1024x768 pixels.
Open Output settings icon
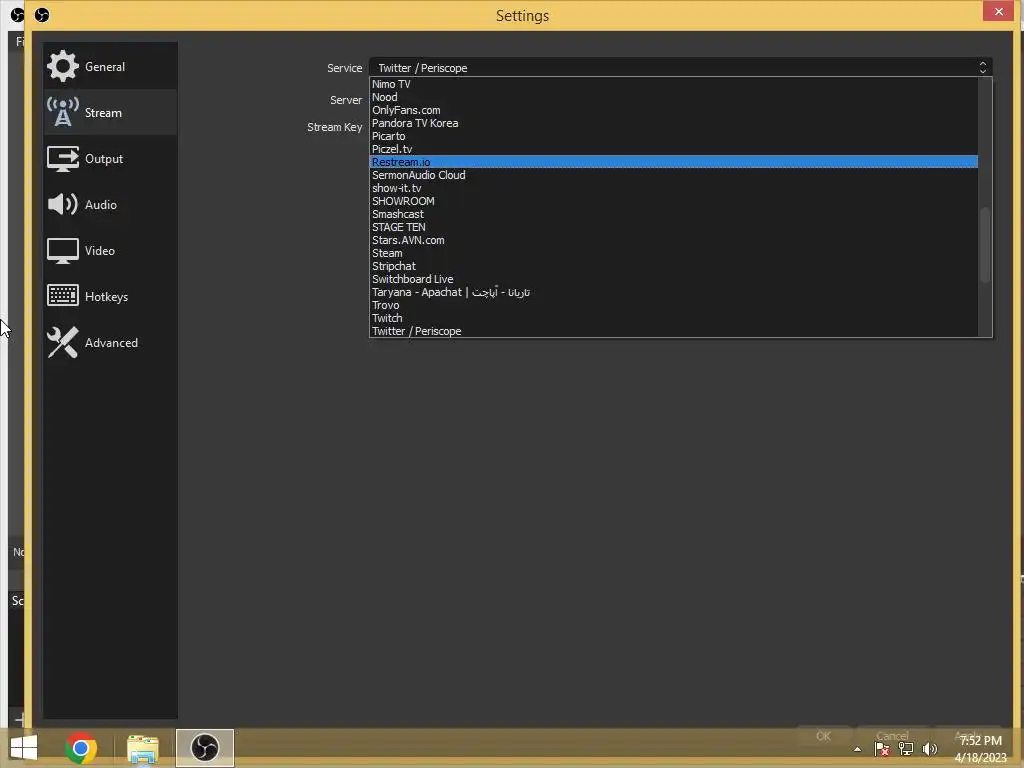63,159
